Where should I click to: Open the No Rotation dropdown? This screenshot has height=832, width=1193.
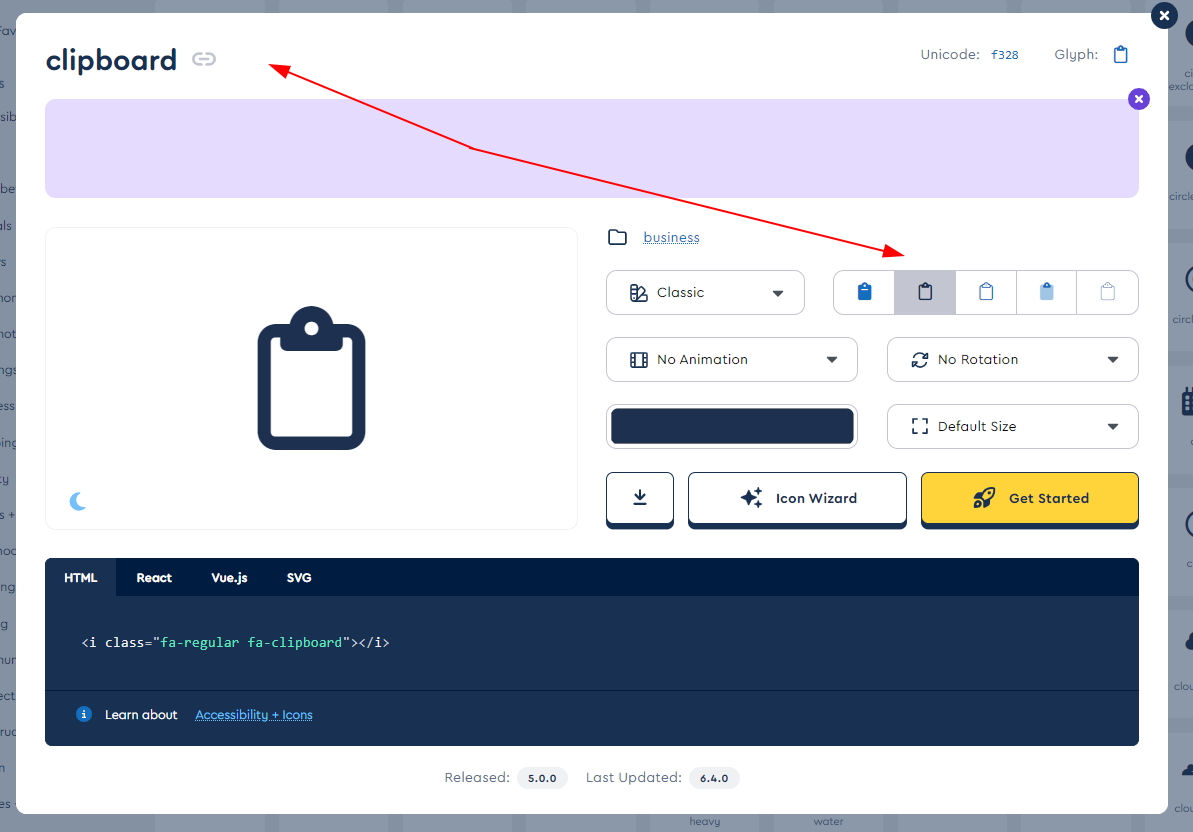(x=1013, y=360)
